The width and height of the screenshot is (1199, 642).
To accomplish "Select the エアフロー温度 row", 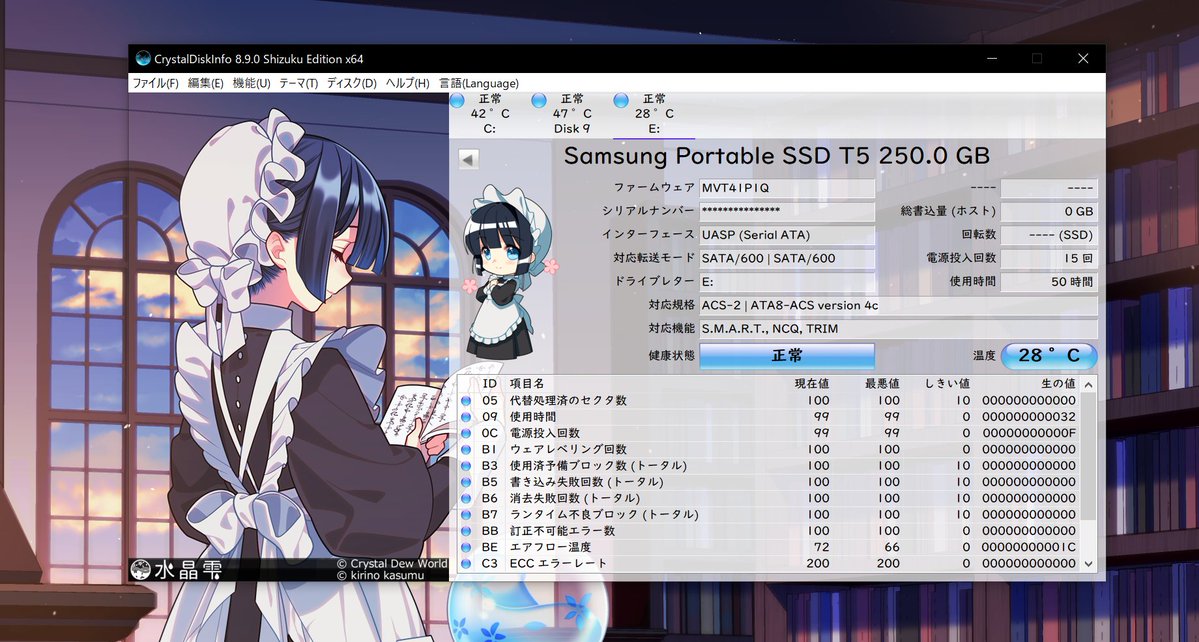I will 768,547.
